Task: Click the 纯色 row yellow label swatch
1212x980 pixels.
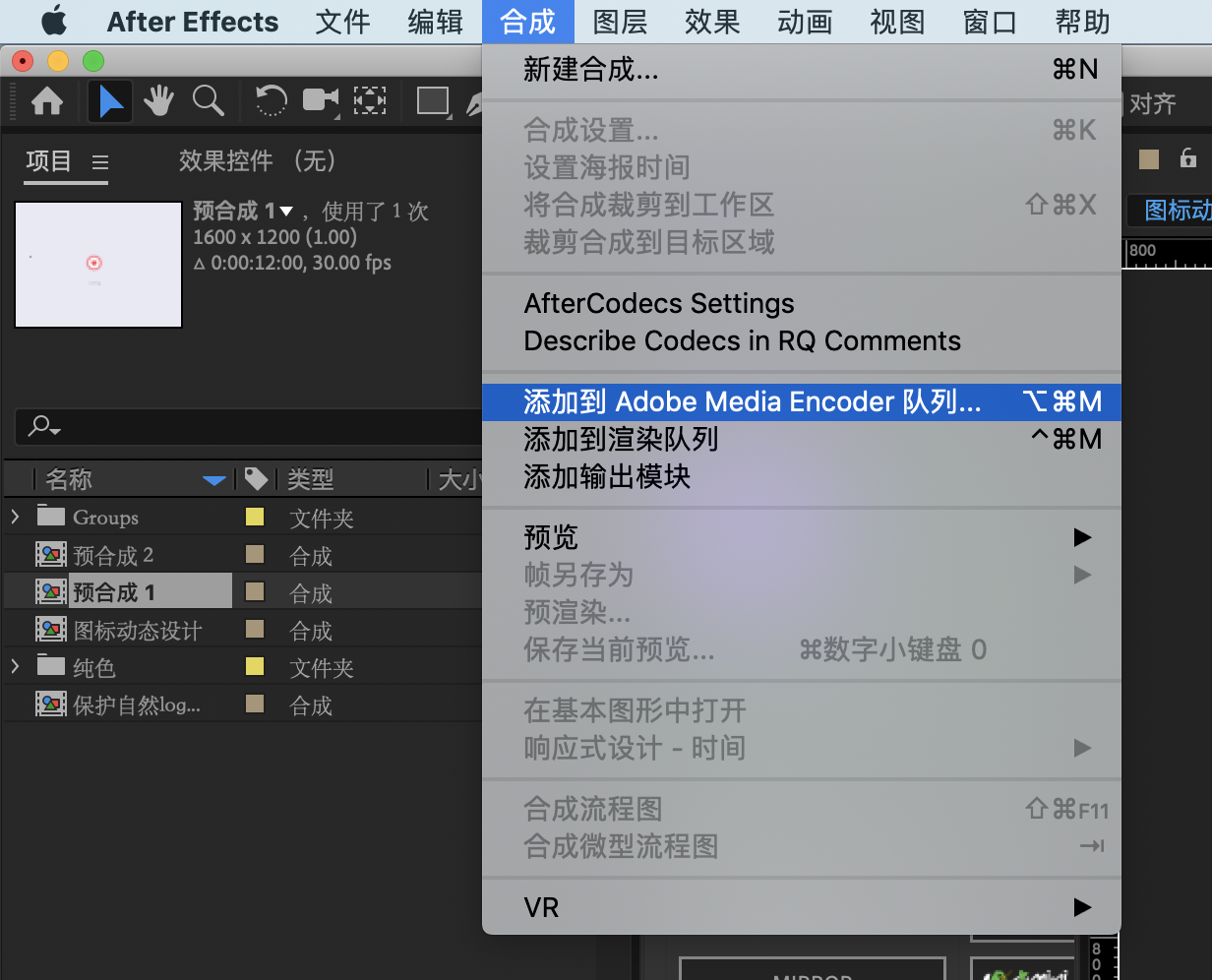Action: coord(255,667)
